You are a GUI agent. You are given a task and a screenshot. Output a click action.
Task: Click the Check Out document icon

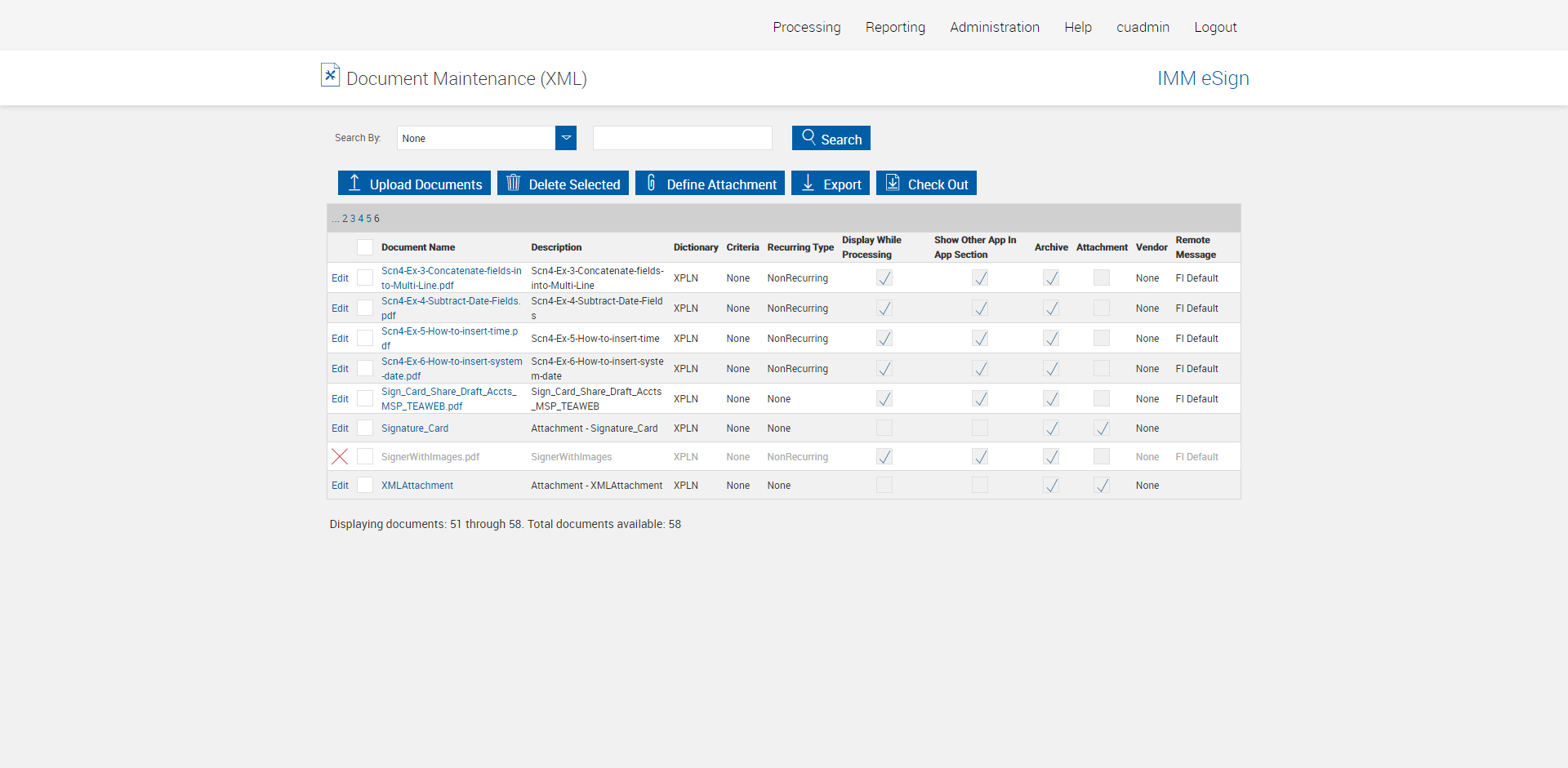pos(893,183)
